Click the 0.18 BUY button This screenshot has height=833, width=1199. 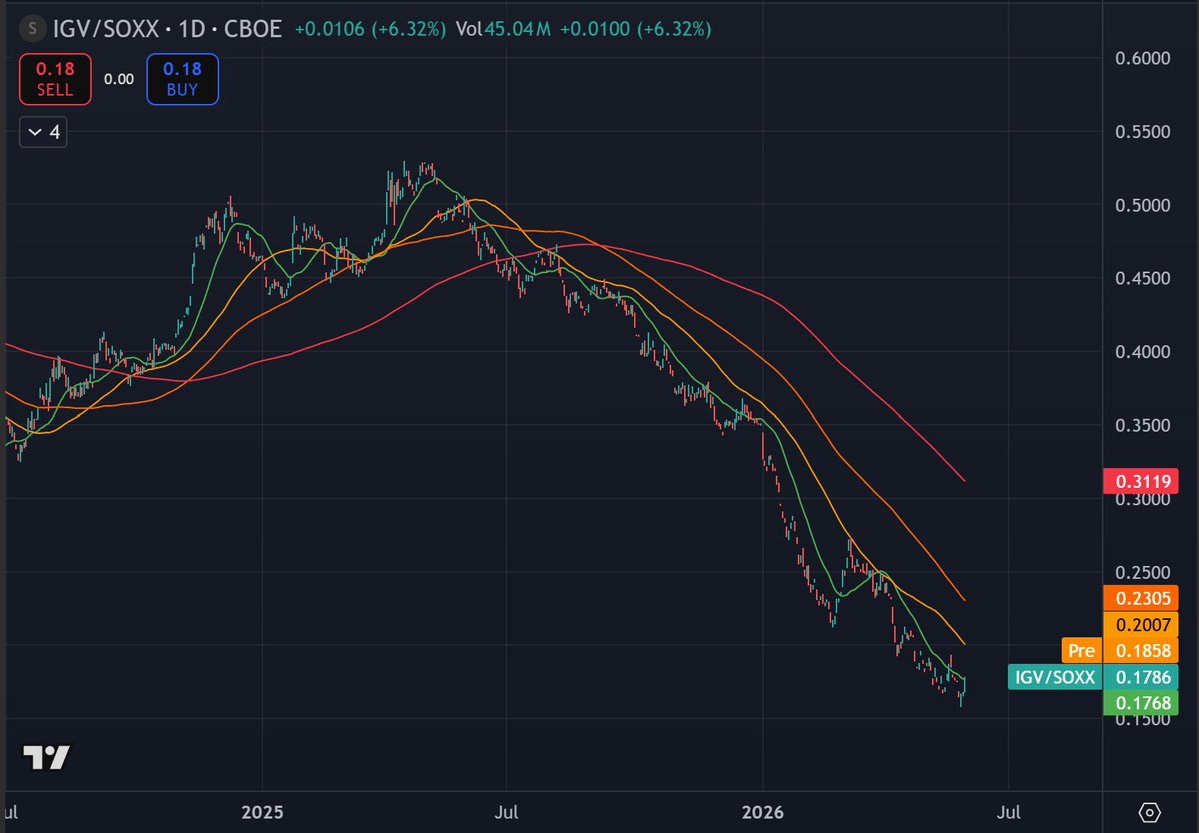pos(182,79)
